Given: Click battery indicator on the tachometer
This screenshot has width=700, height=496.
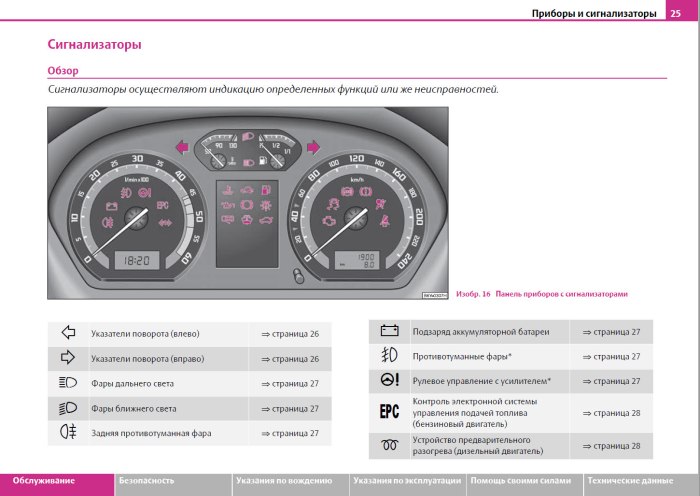Looking at the screenshot, I should (112, 206).
